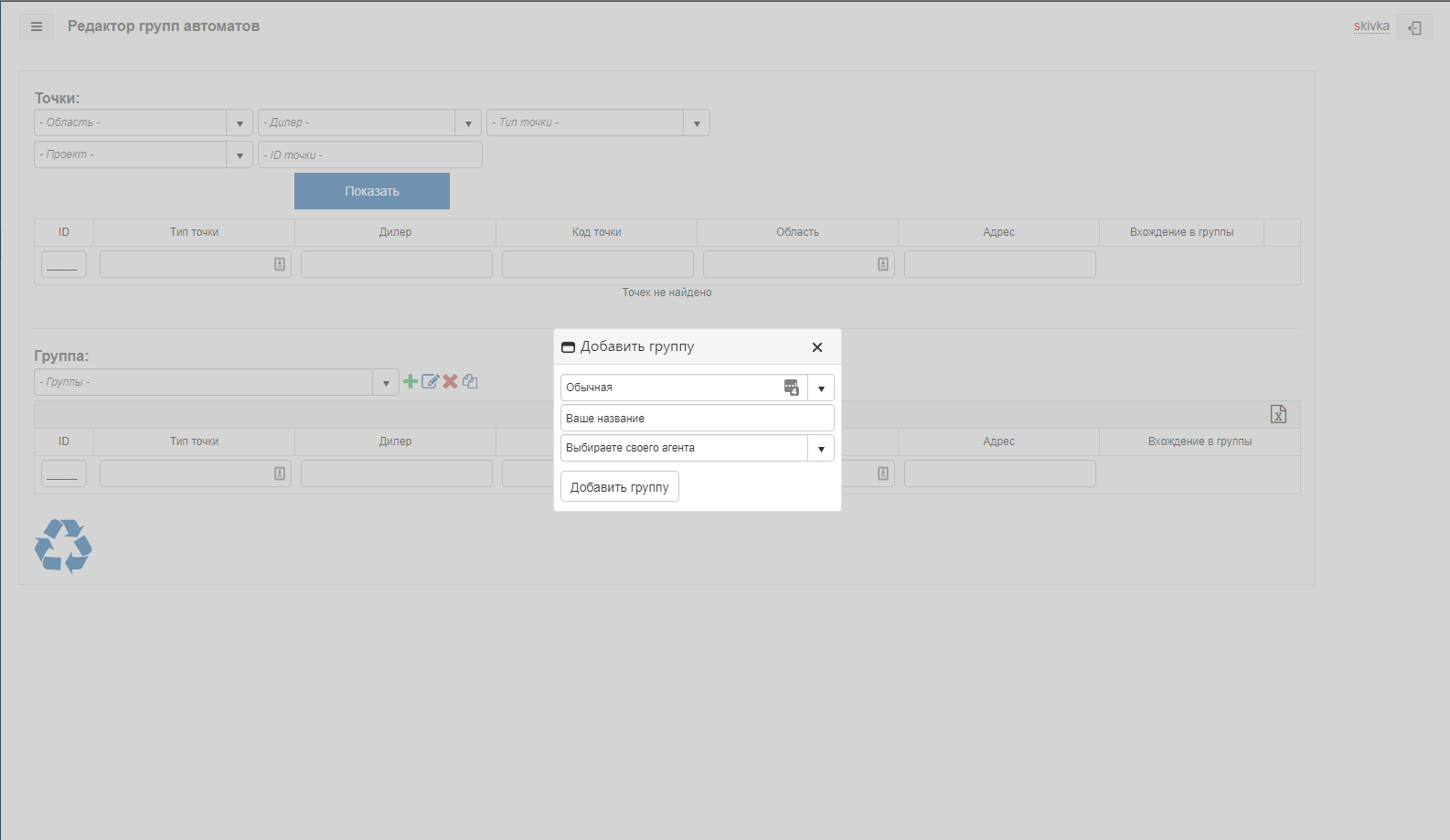Click the Ваше название input field

(x=698, y=418)
